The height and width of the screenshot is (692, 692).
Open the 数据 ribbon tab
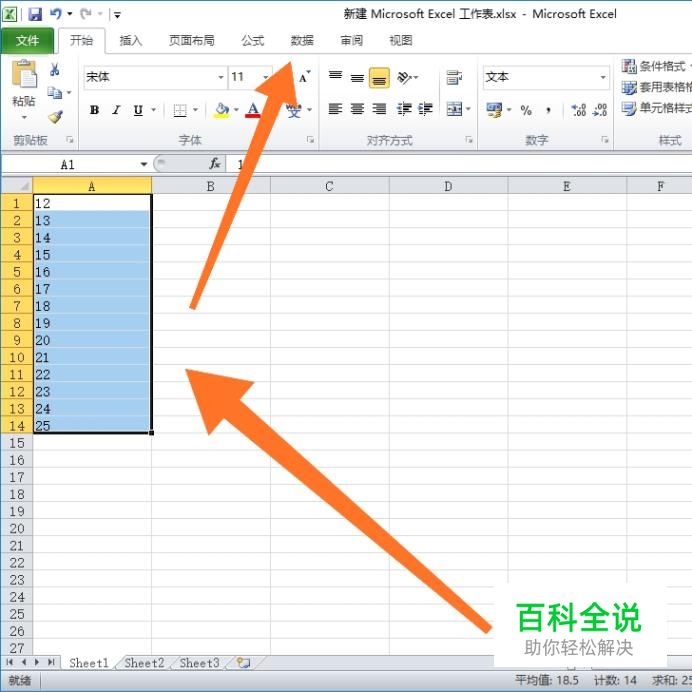pos(302,41)
